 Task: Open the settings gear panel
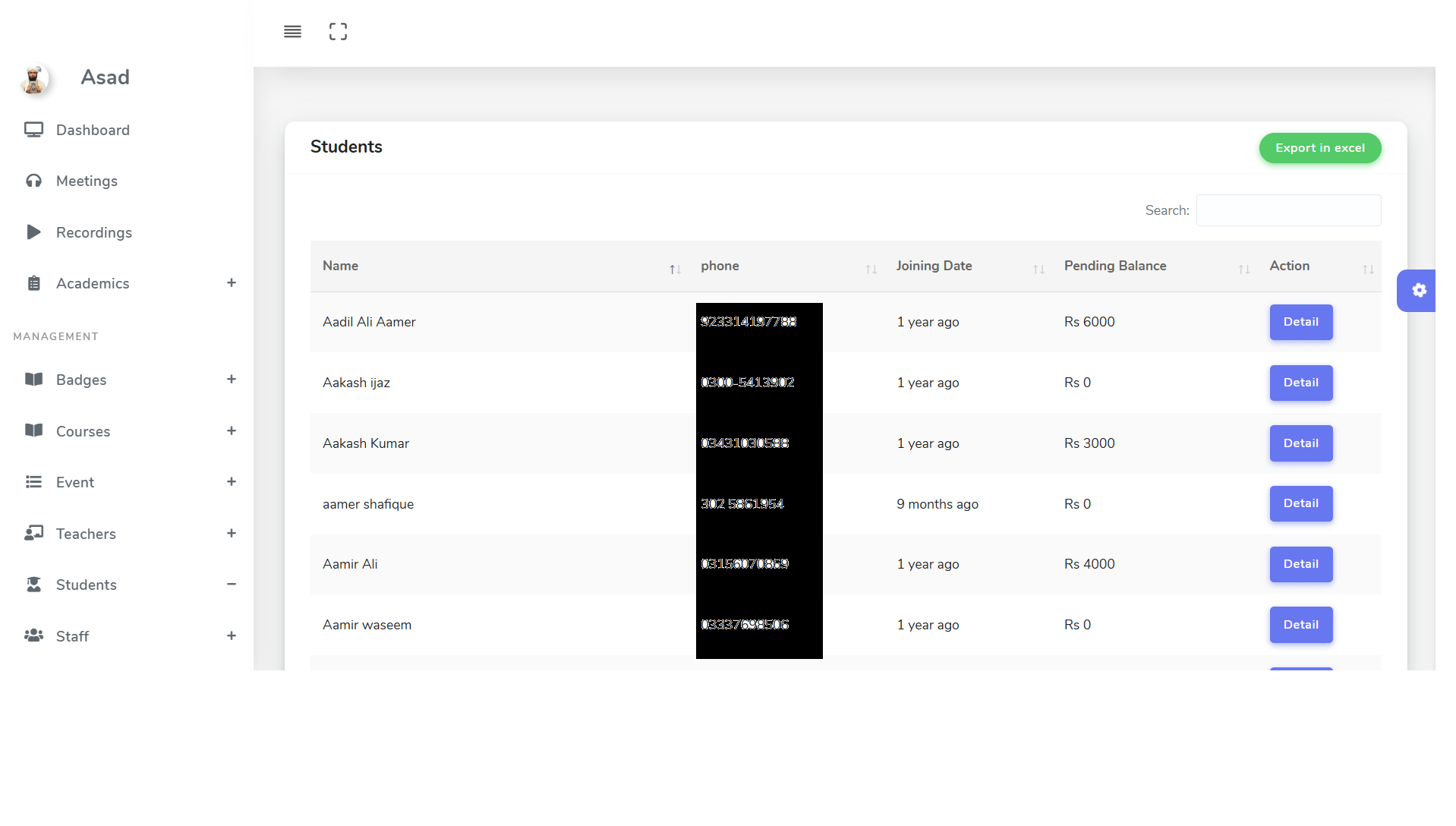pos(1419,291)
